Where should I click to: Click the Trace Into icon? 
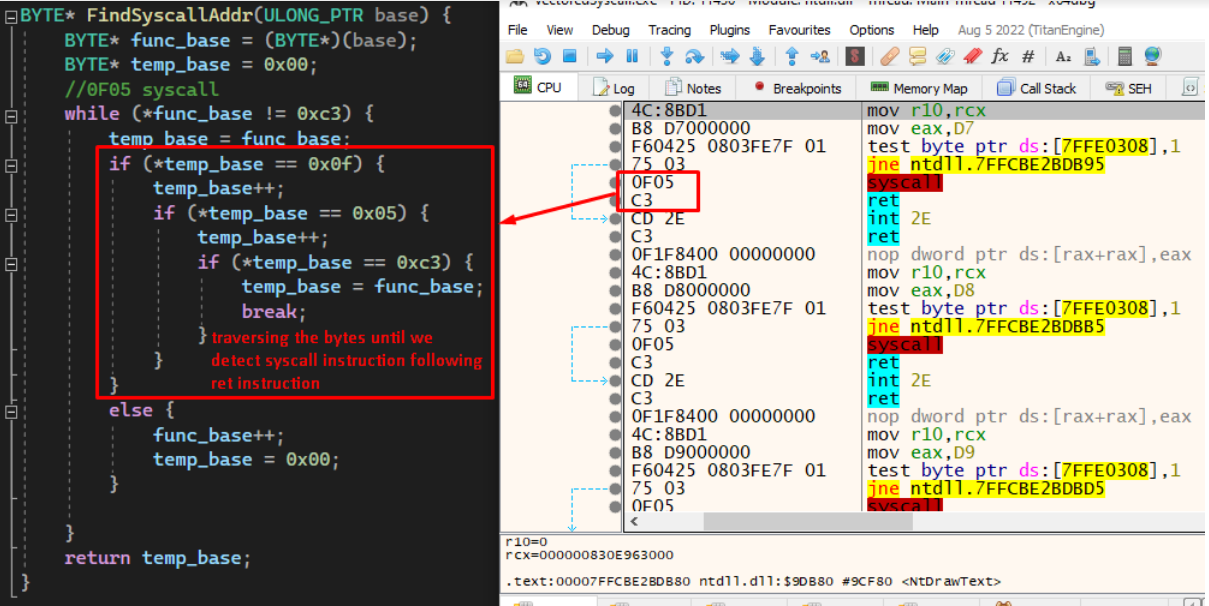(730, 56)
